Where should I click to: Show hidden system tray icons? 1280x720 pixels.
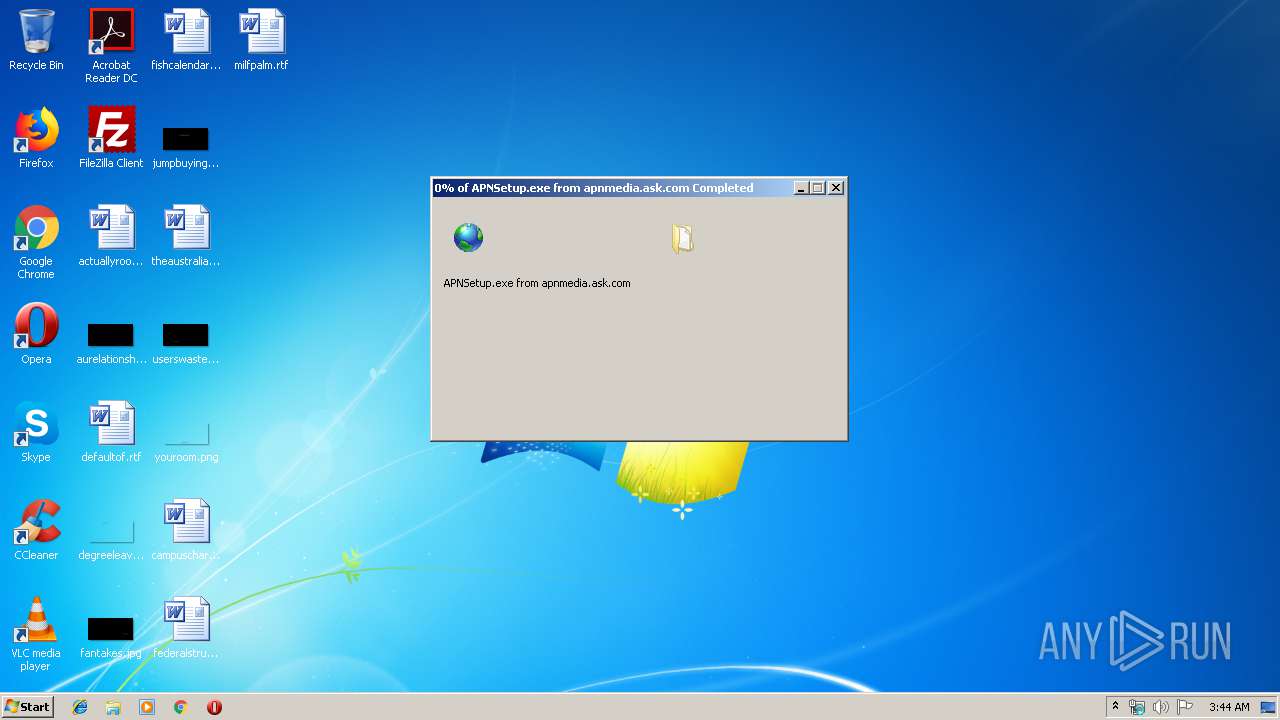point(1115,706)
